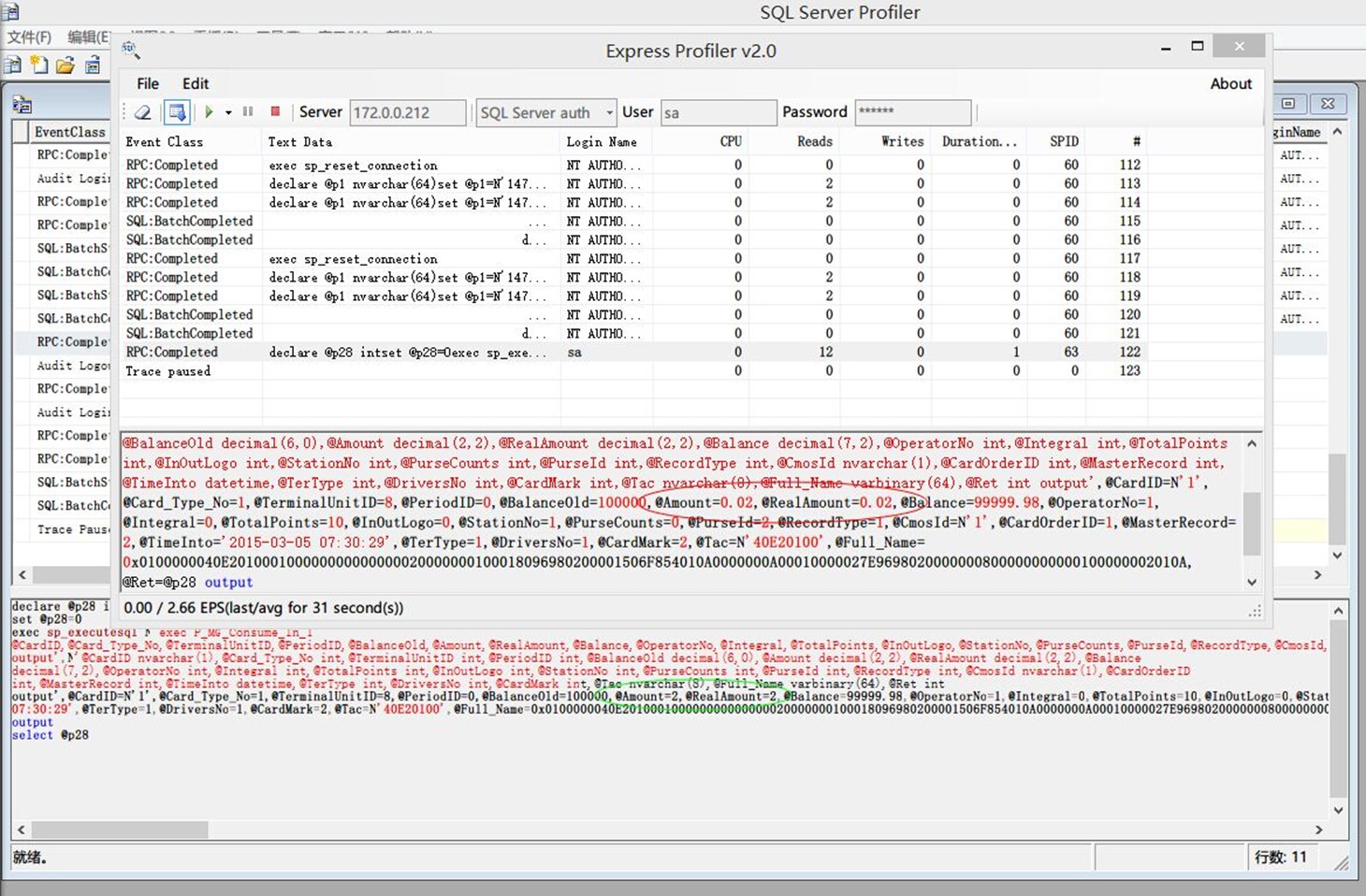The image size is (1366, 896).
Task: Sort by the Reads column header
Action: click(793, 141)
